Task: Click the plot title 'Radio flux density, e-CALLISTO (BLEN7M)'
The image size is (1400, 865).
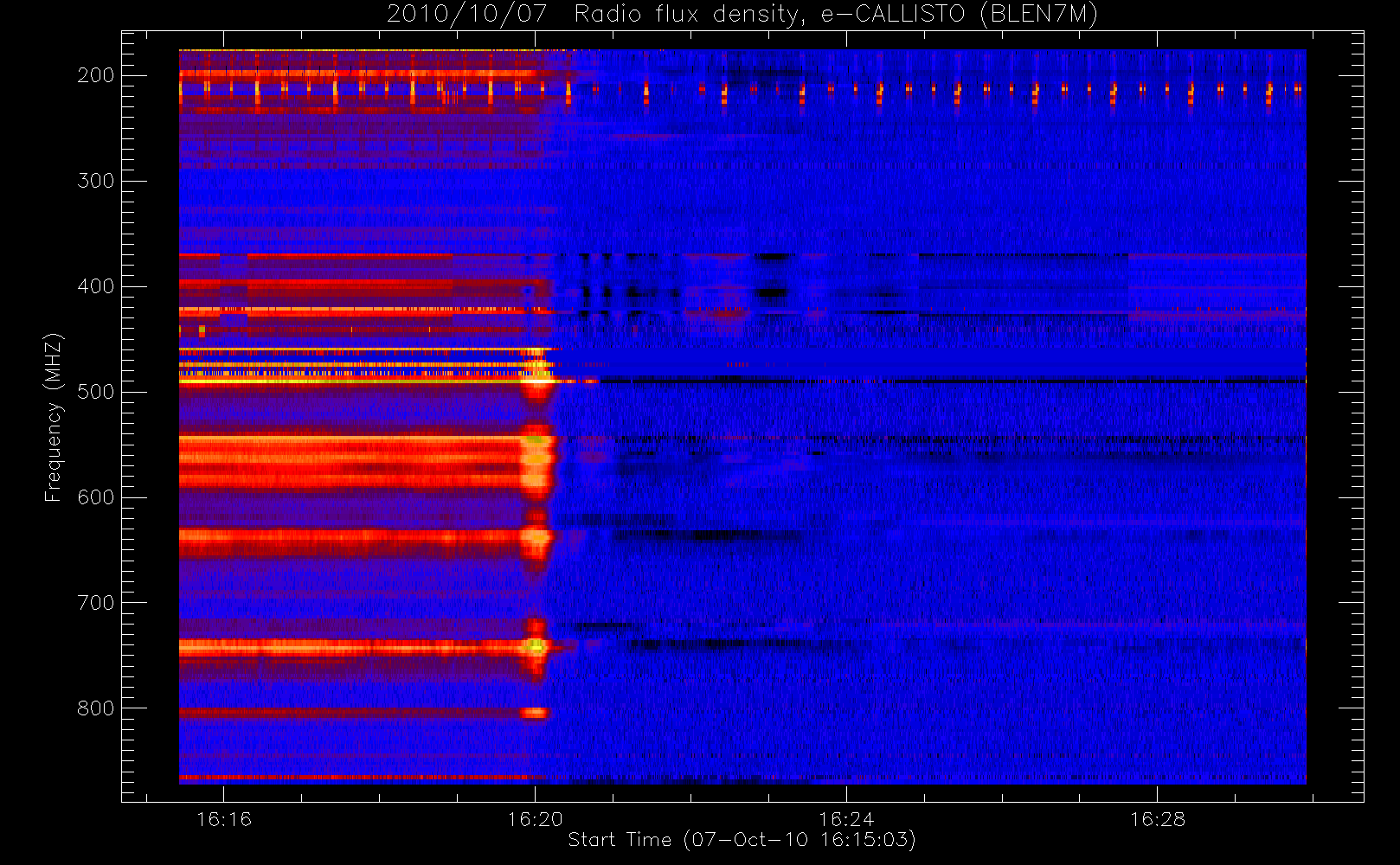Action: click(x=836, y=15)
